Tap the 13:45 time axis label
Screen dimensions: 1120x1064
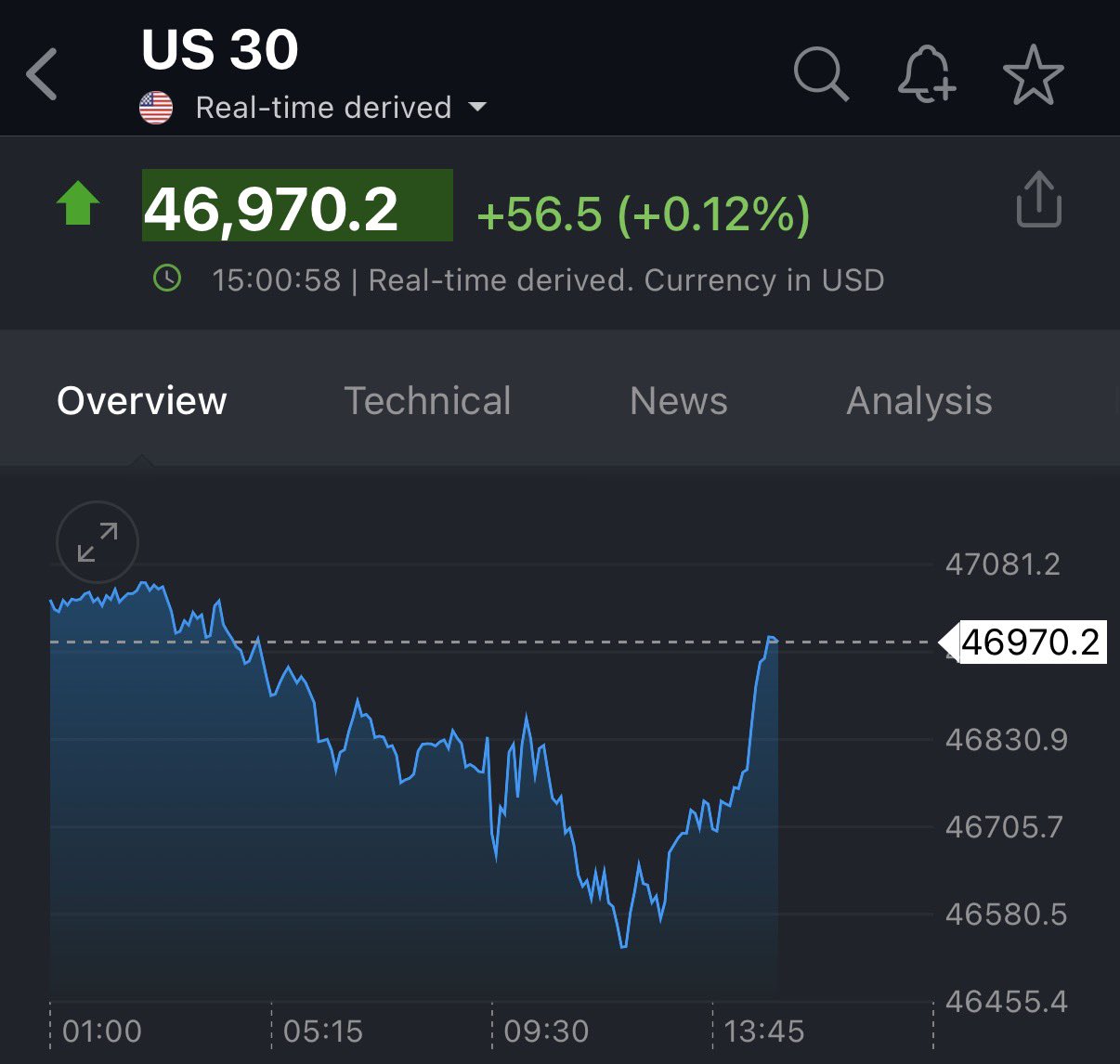click(x=763, y=1031)
